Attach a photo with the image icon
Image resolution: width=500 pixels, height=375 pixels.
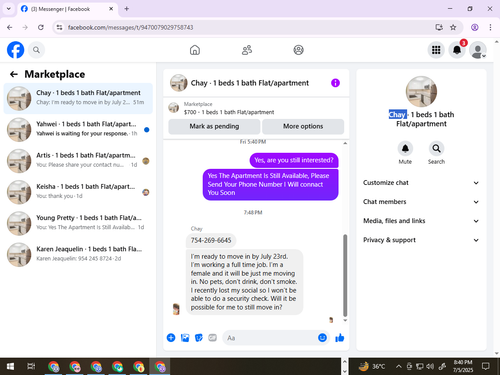[185, 338]
